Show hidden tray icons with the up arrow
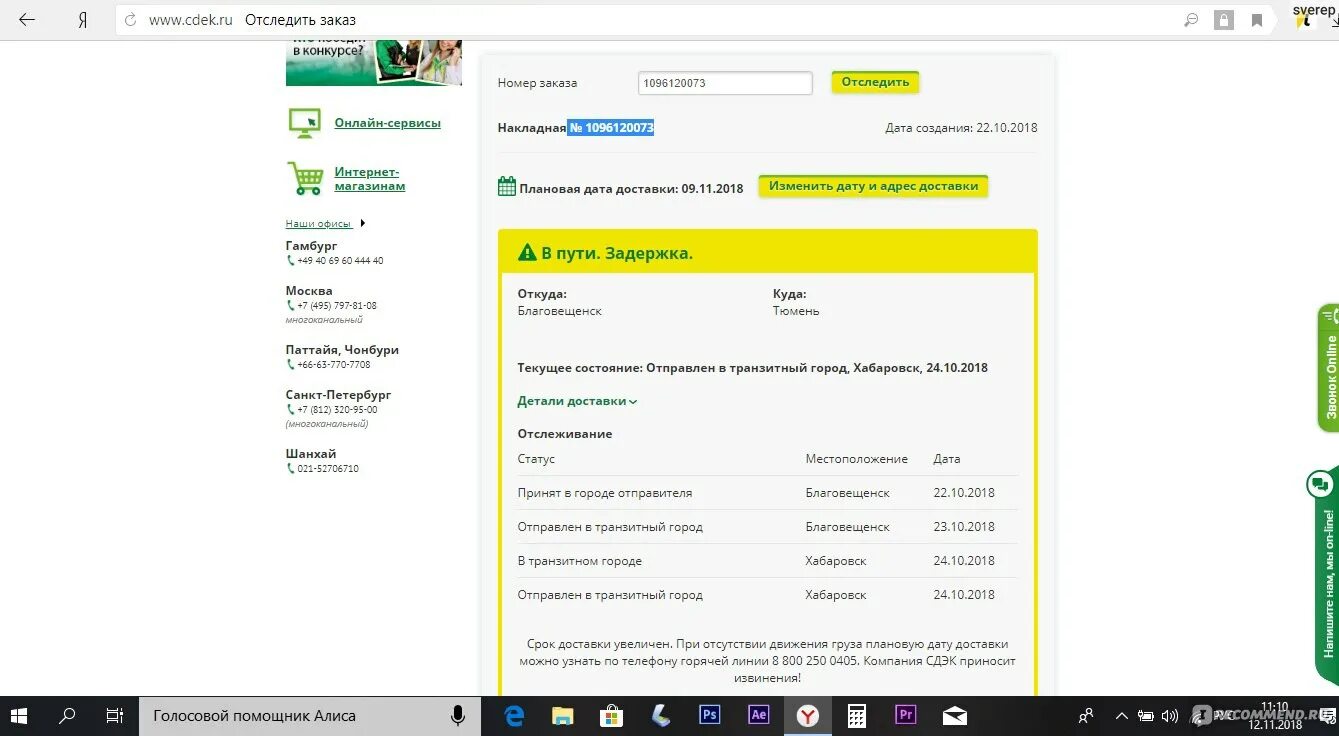The height and width of the screenshot is (736, 1339). tap(1122, 716)
